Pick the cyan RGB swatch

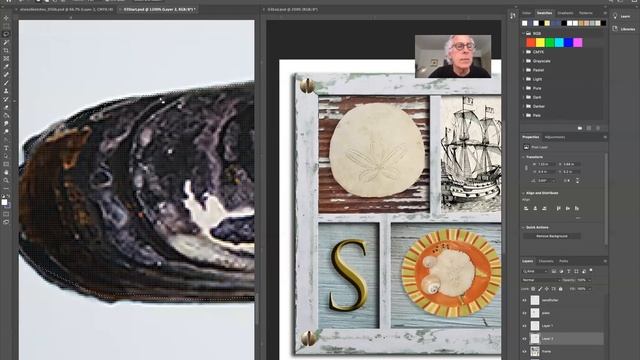tap(559, 42)
